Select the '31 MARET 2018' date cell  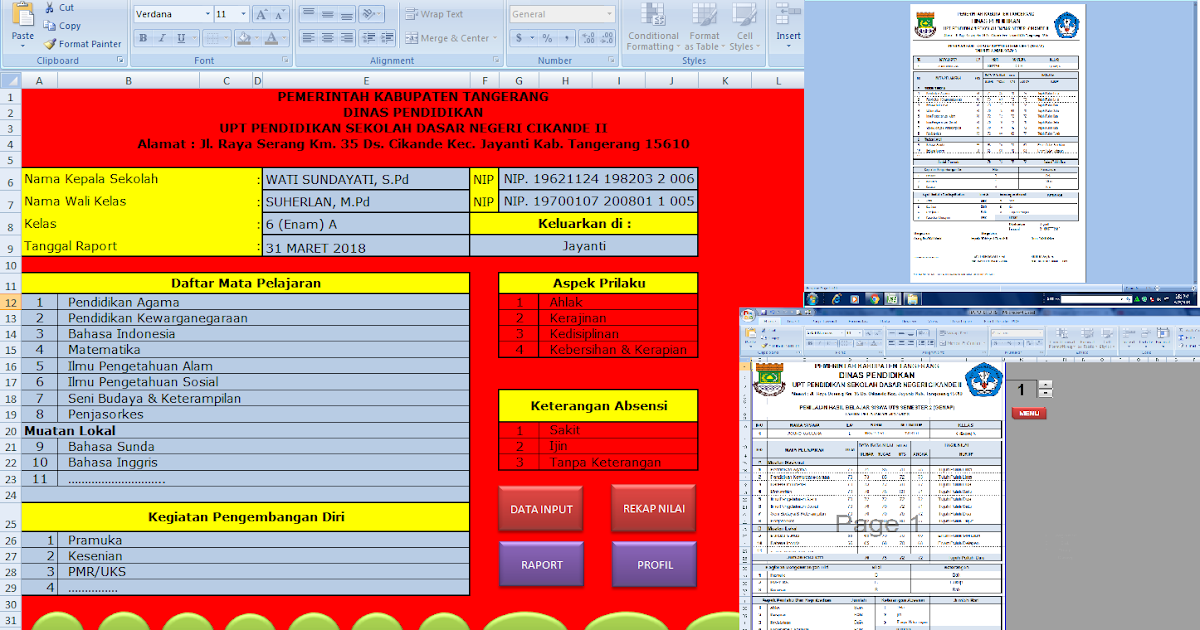click(366, 247)
